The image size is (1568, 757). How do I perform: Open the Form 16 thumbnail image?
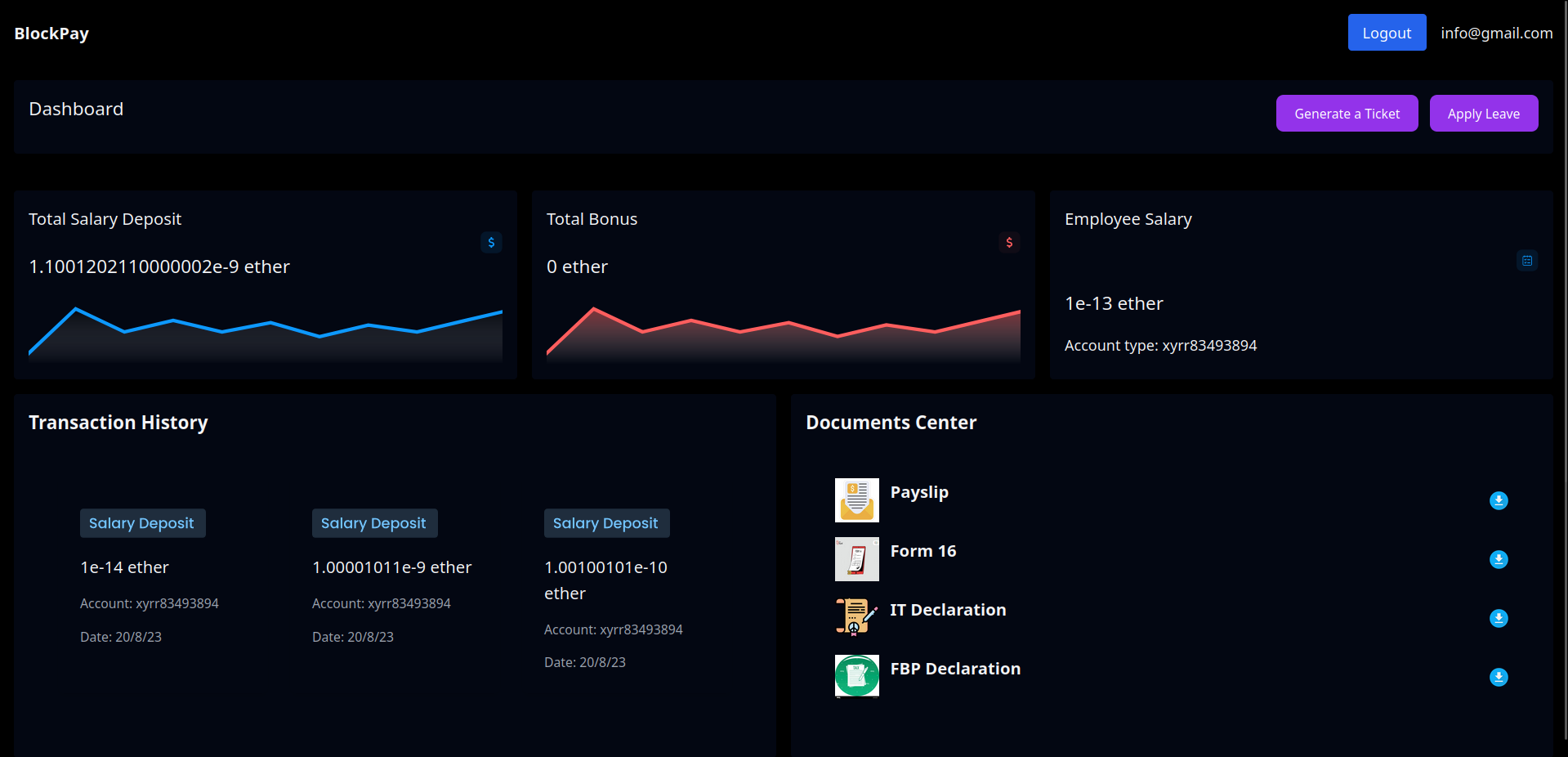[x=856, y=559]
